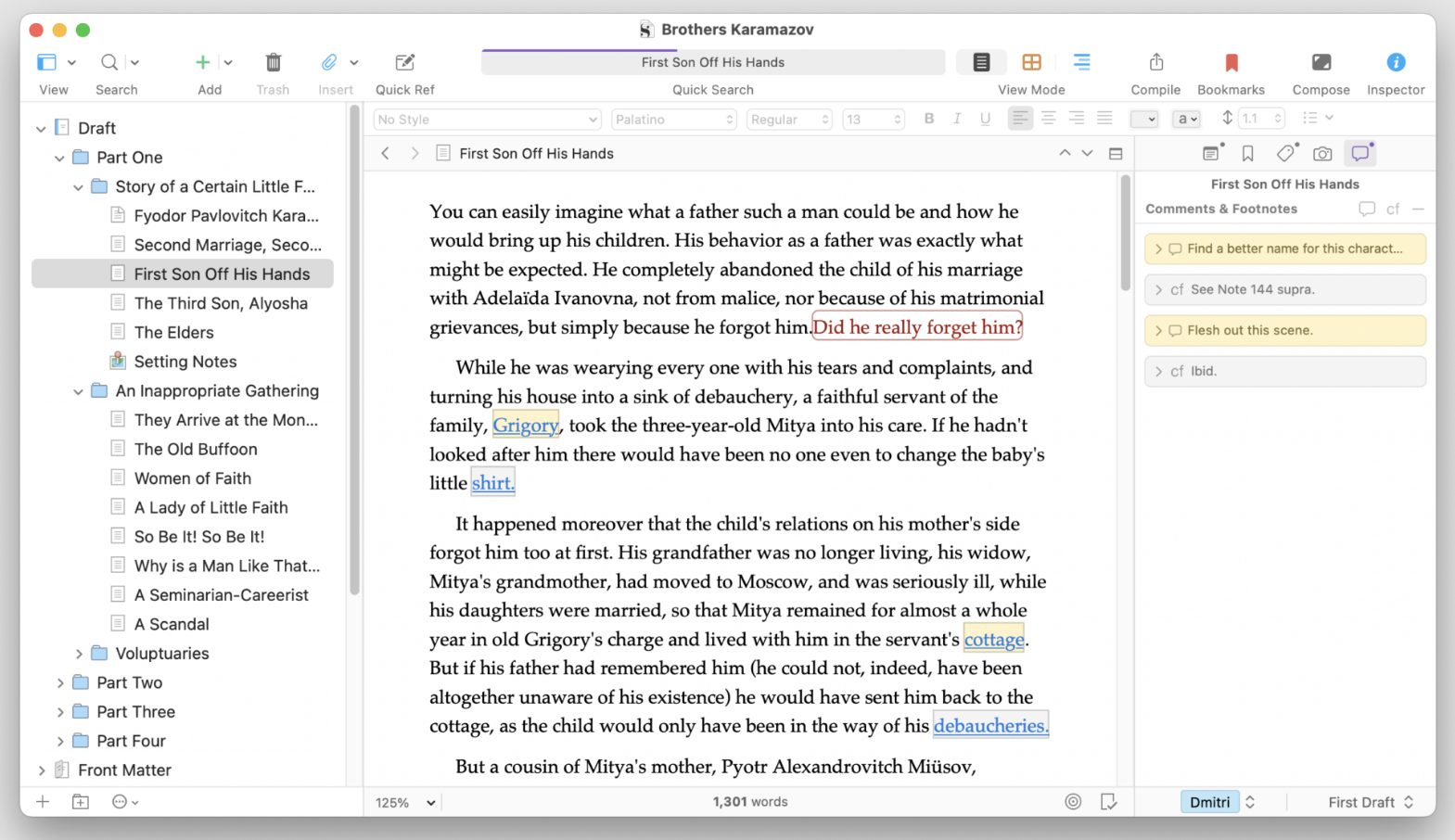Open Quick Ref window

click(404, 63)
